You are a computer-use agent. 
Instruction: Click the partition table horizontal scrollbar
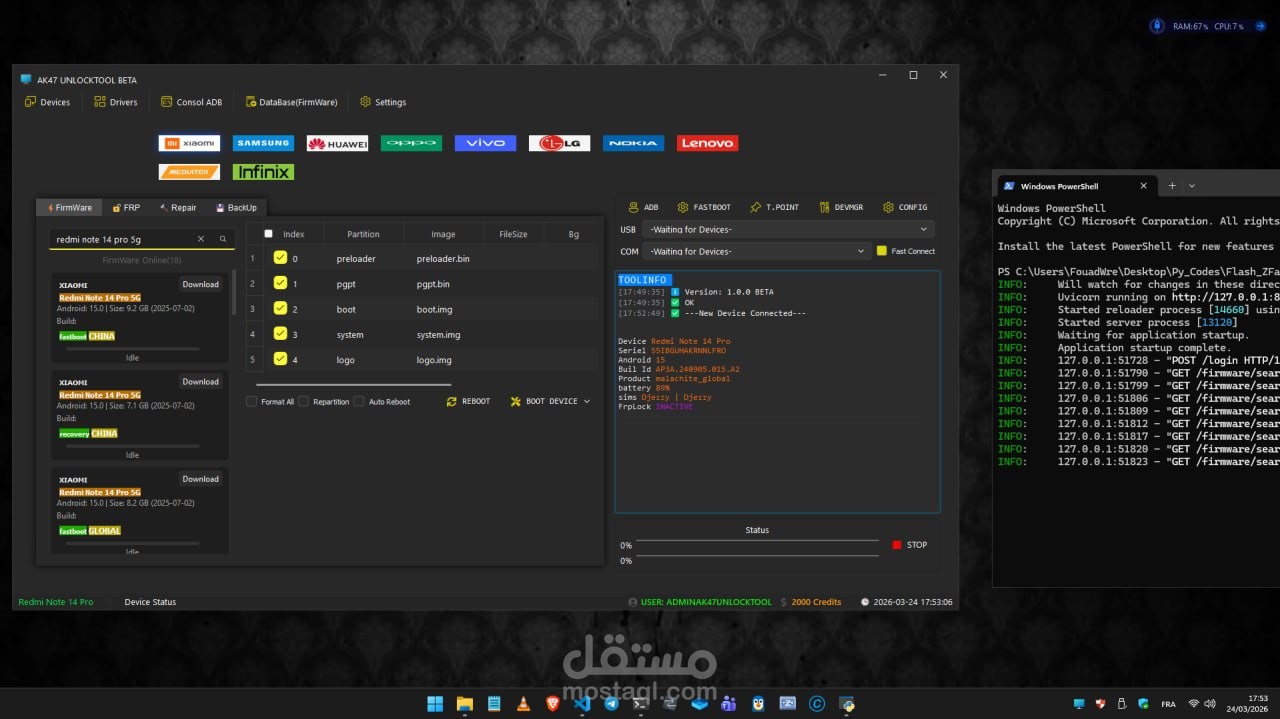(353, 384)
